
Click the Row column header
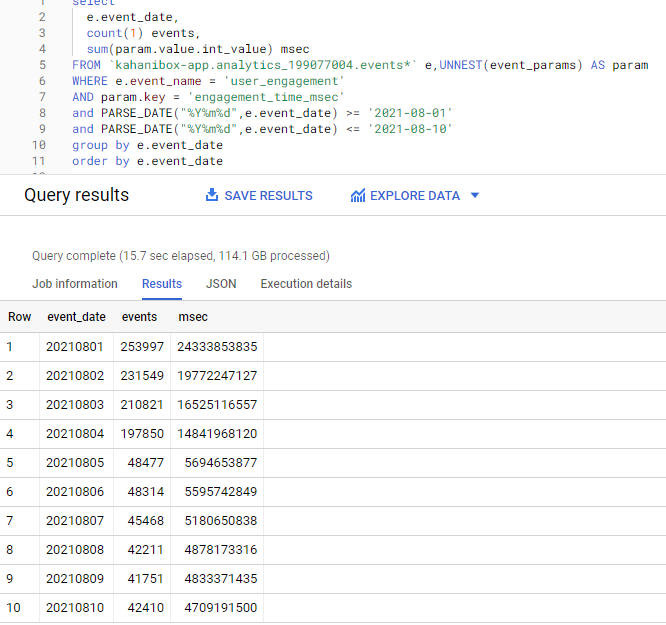tap(20, 317)
